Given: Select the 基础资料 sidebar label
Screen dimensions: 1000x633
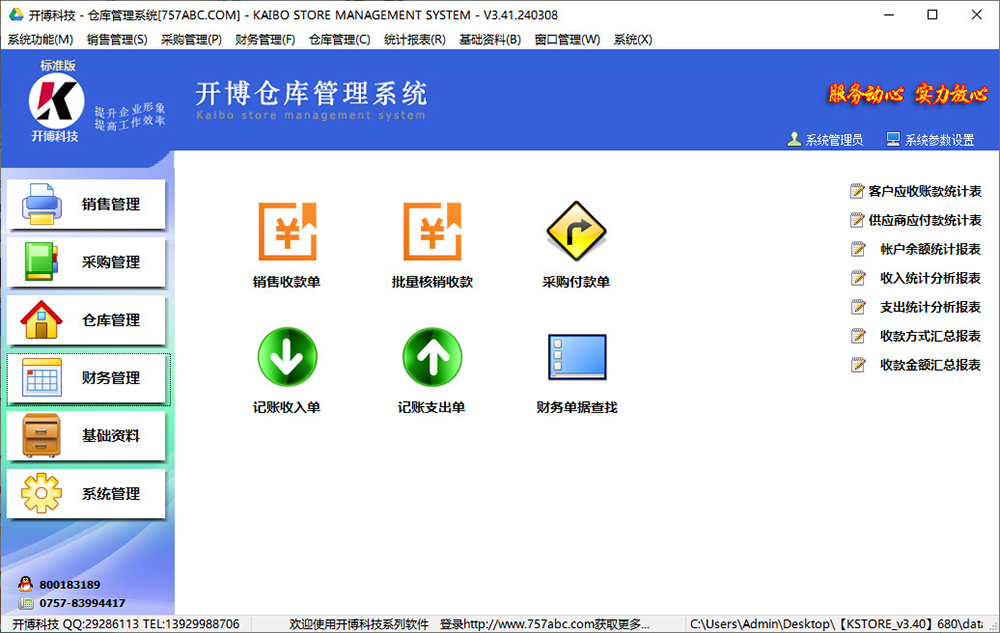Looking at the screenshot, I should [x=111, y=436].
